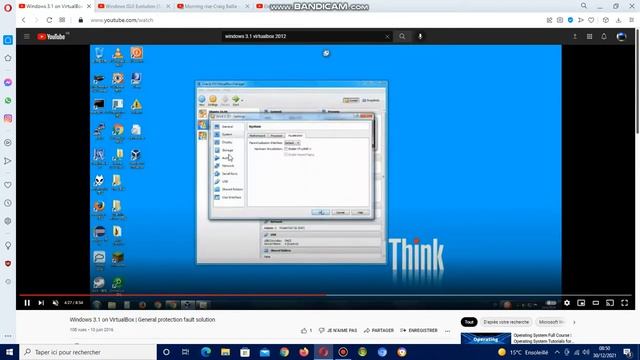Enter fullscreen video mode
The height and width of the screenshot is (360, 640).
point(624,303)
